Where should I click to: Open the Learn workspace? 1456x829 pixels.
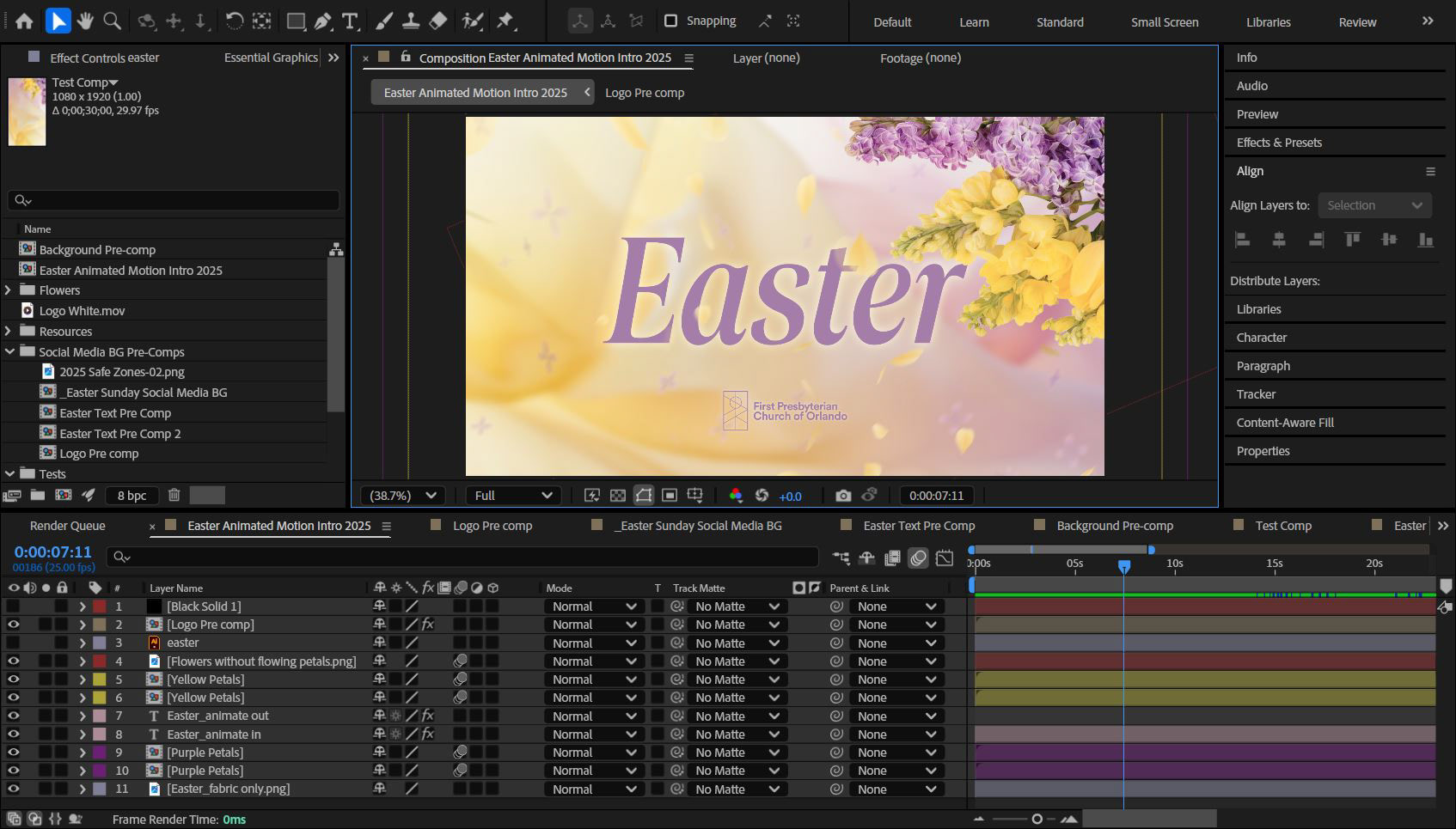(974, 22)
